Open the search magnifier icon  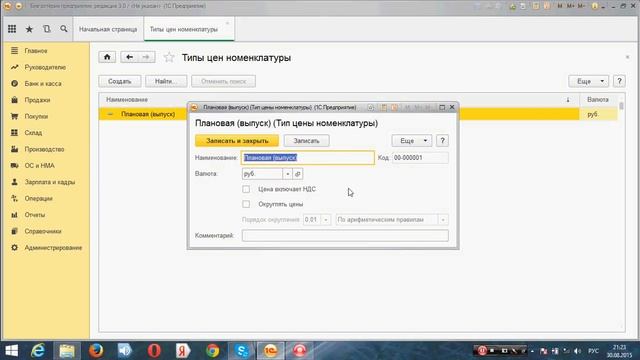pos(64,29)
